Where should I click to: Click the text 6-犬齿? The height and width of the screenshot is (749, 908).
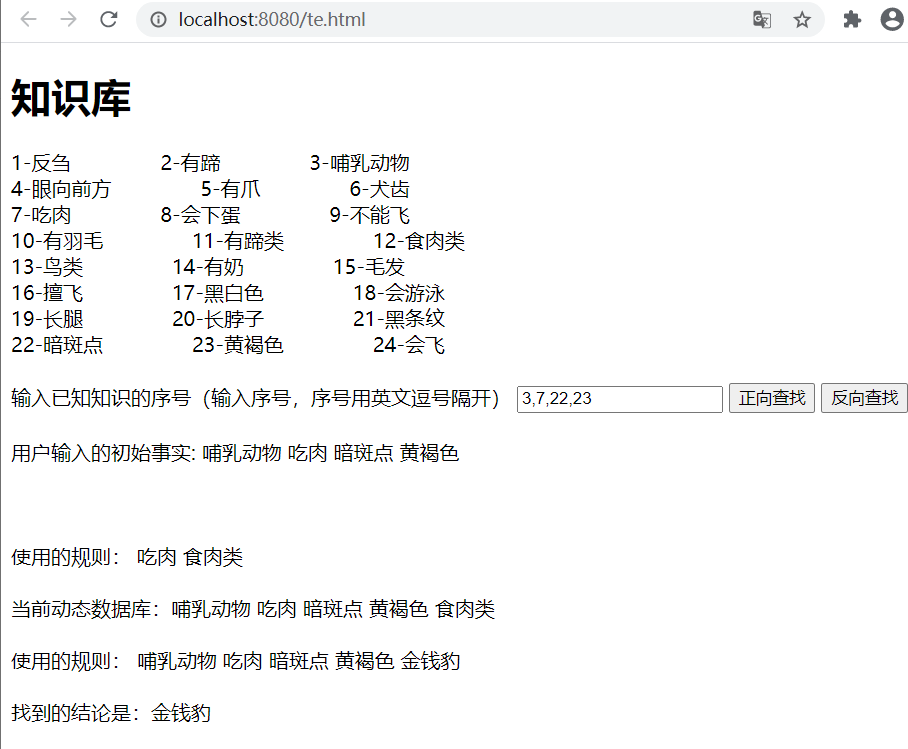point(379,189)
